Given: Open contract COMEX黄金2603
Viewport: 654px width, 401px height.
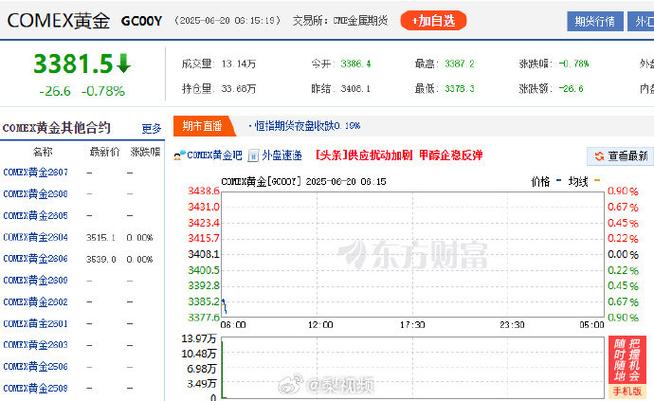Looking at the screenshot, I should [35, 345].
